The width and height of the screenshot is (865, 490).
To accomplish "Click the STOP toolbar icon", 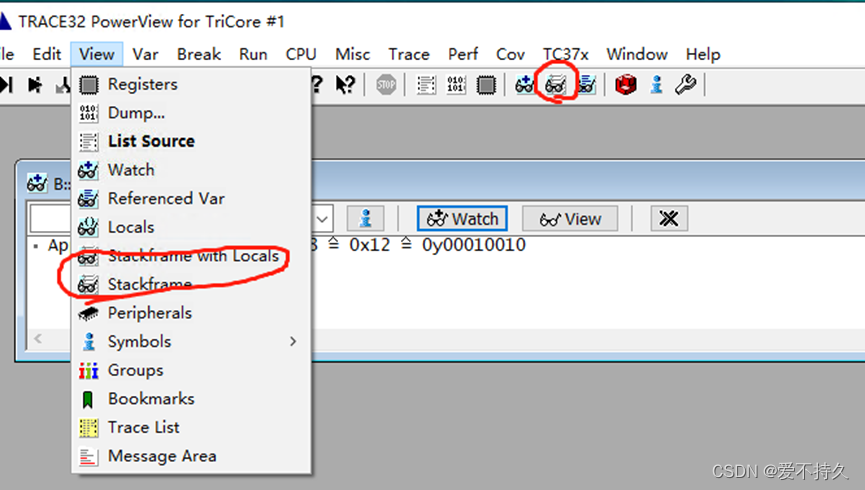I will point(386,84).
